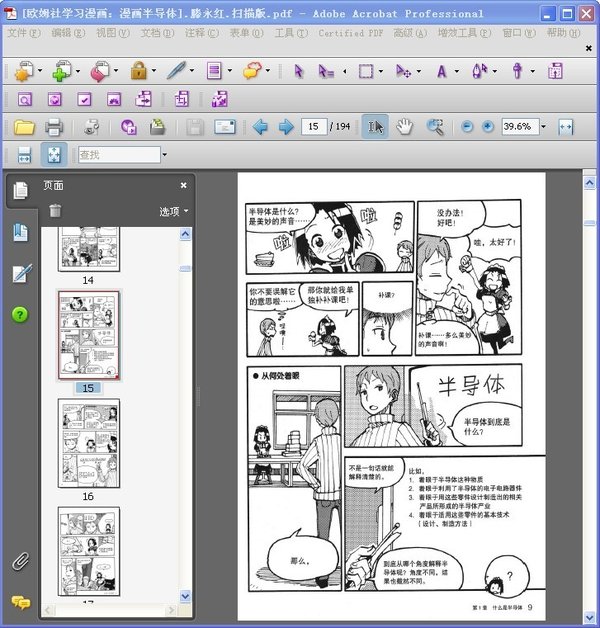This screenshot has height=628, width=600.
Task: Expand the Sign dropdown arrow
Action: pos(192,71)
